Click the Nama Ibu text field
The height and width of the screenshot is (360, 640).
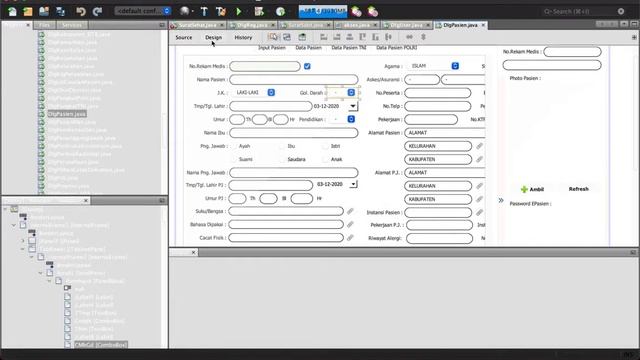pyautogui.click(x=293, y=133)
